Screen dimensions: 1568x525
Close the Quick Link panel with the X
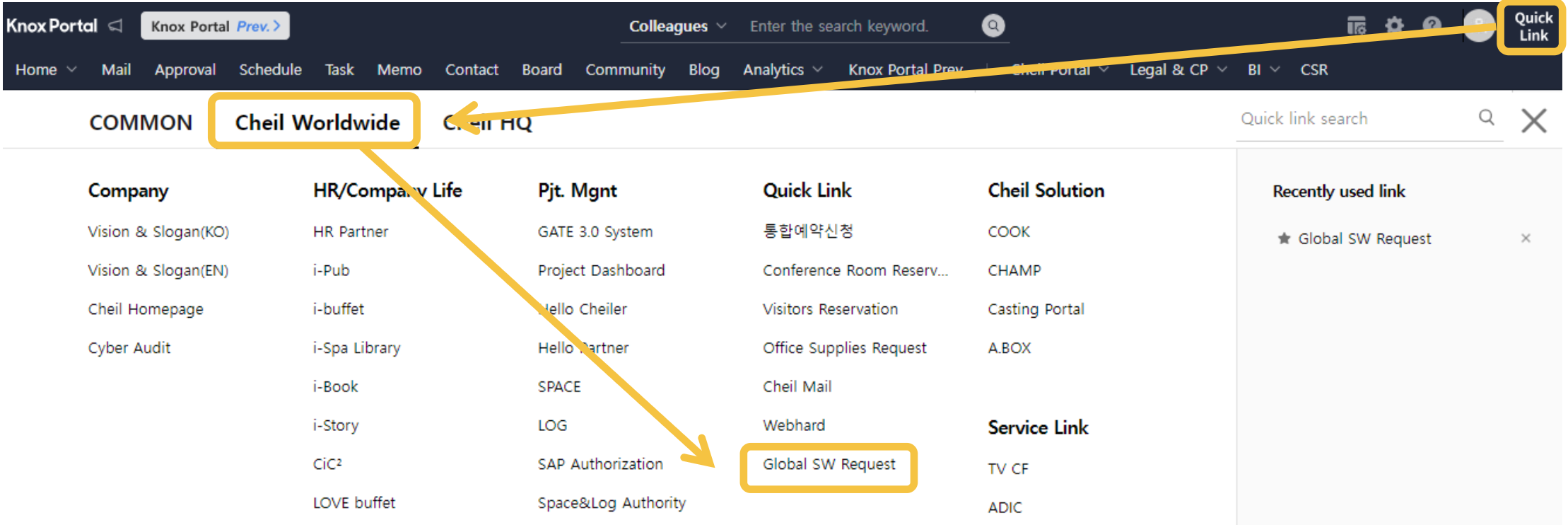click(1533, 120)
